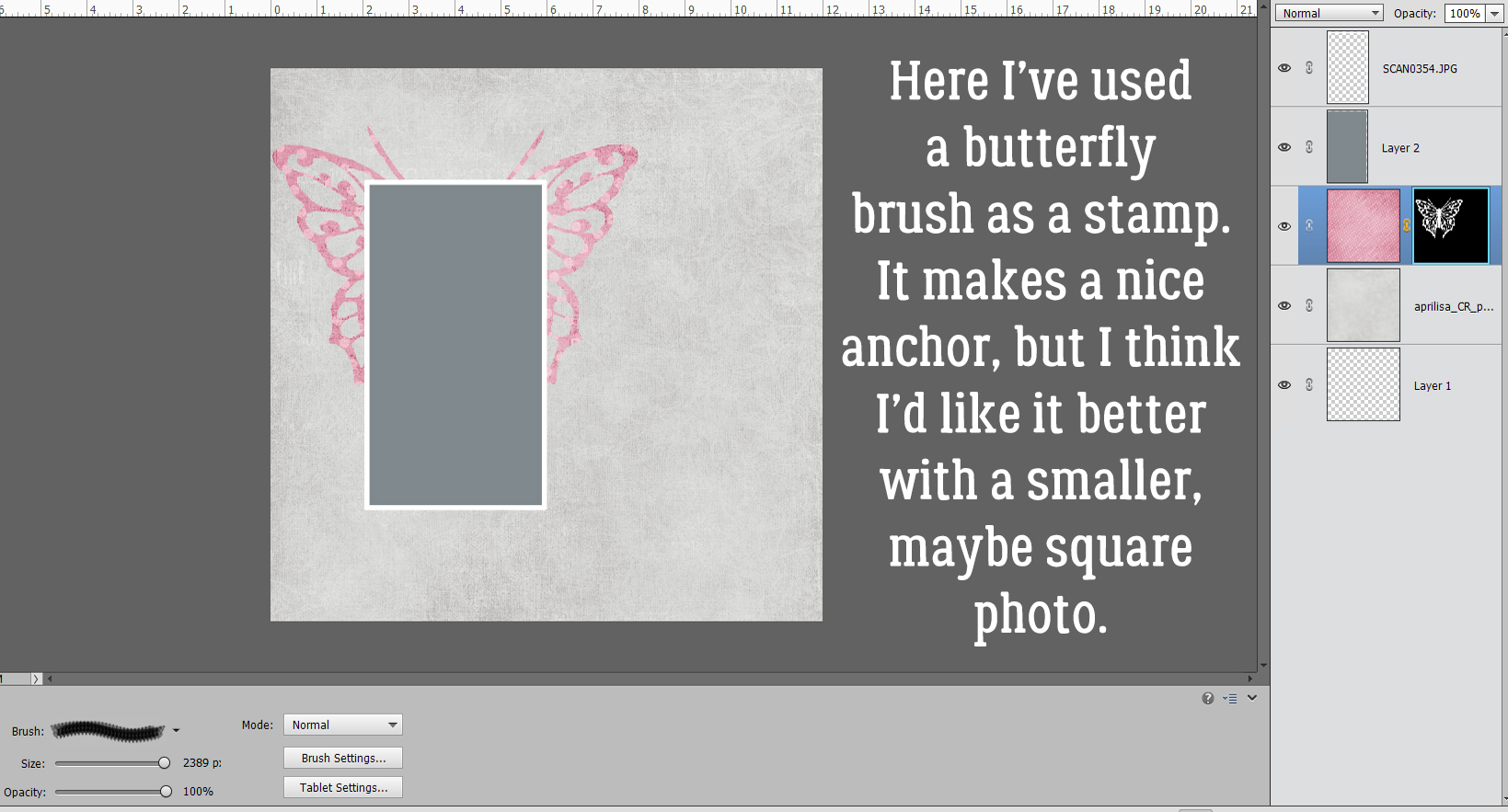Click the Brush Settings button

343,758
